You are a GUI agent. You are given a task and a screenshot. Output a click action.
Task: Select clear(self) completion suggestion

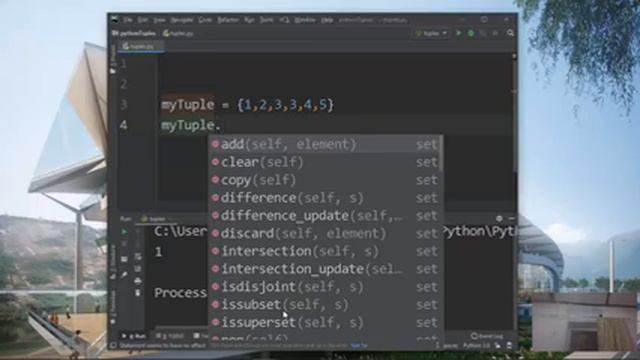pos(325,162)
